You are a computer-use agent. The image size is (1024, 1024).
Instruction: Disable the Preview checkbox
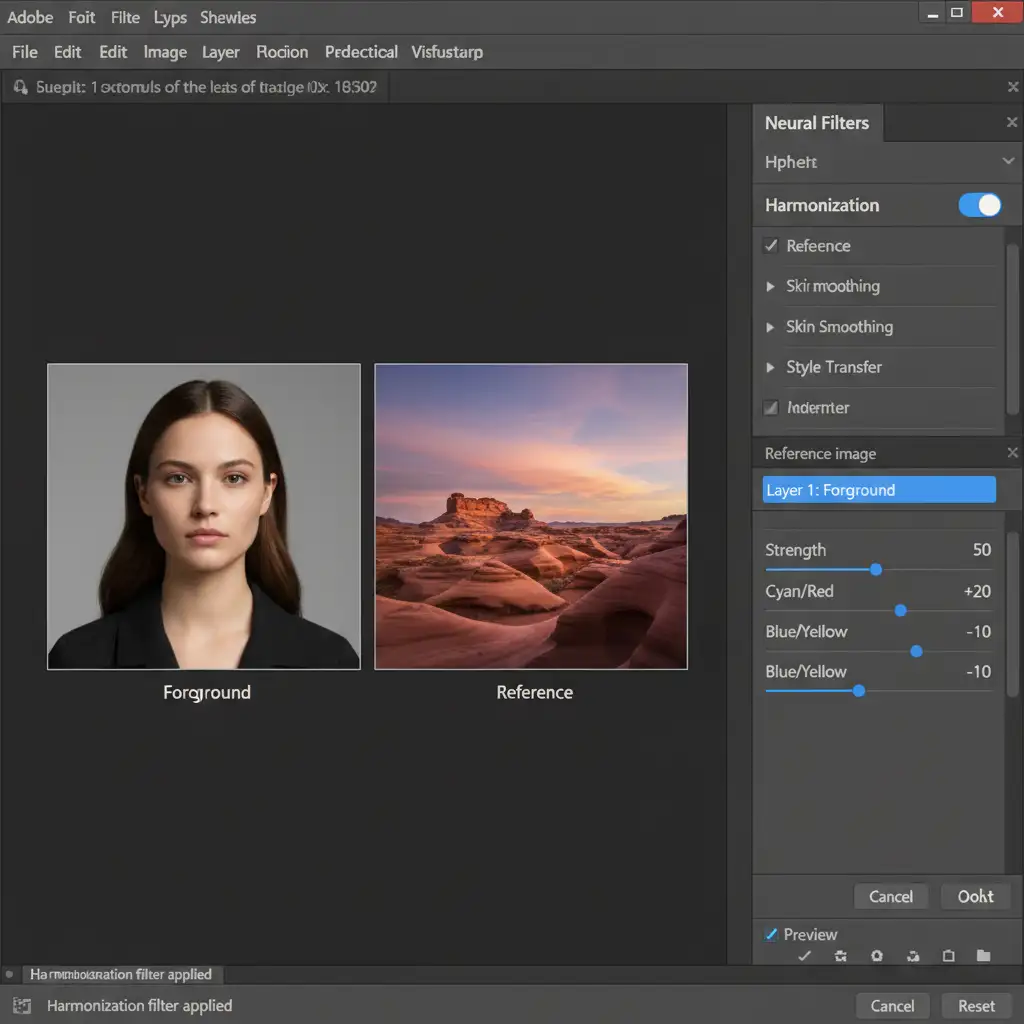[771, 935]
